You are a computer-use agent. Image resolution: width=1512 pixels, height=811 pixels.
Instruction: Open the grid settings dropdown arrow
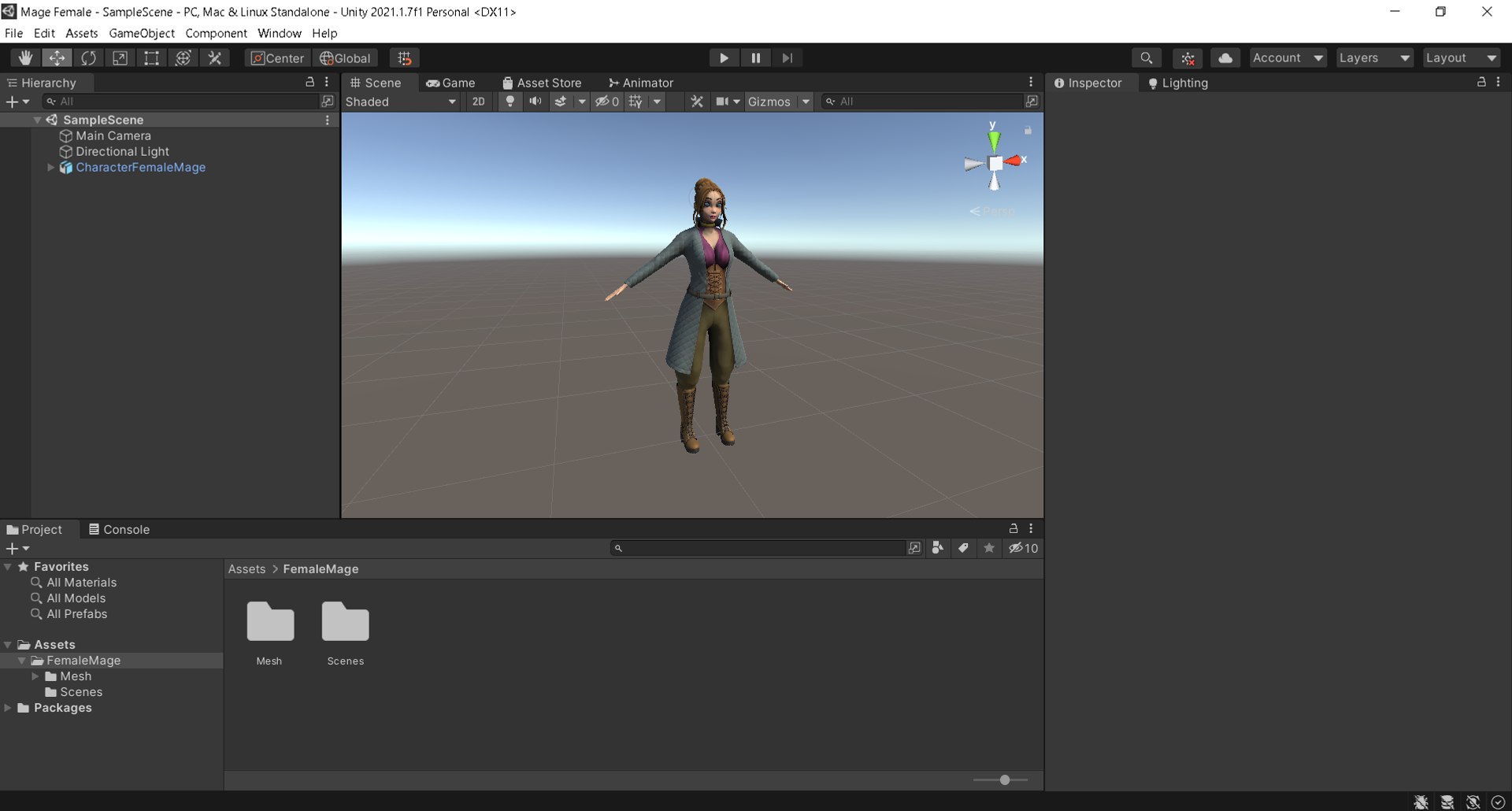coord(657,102)
